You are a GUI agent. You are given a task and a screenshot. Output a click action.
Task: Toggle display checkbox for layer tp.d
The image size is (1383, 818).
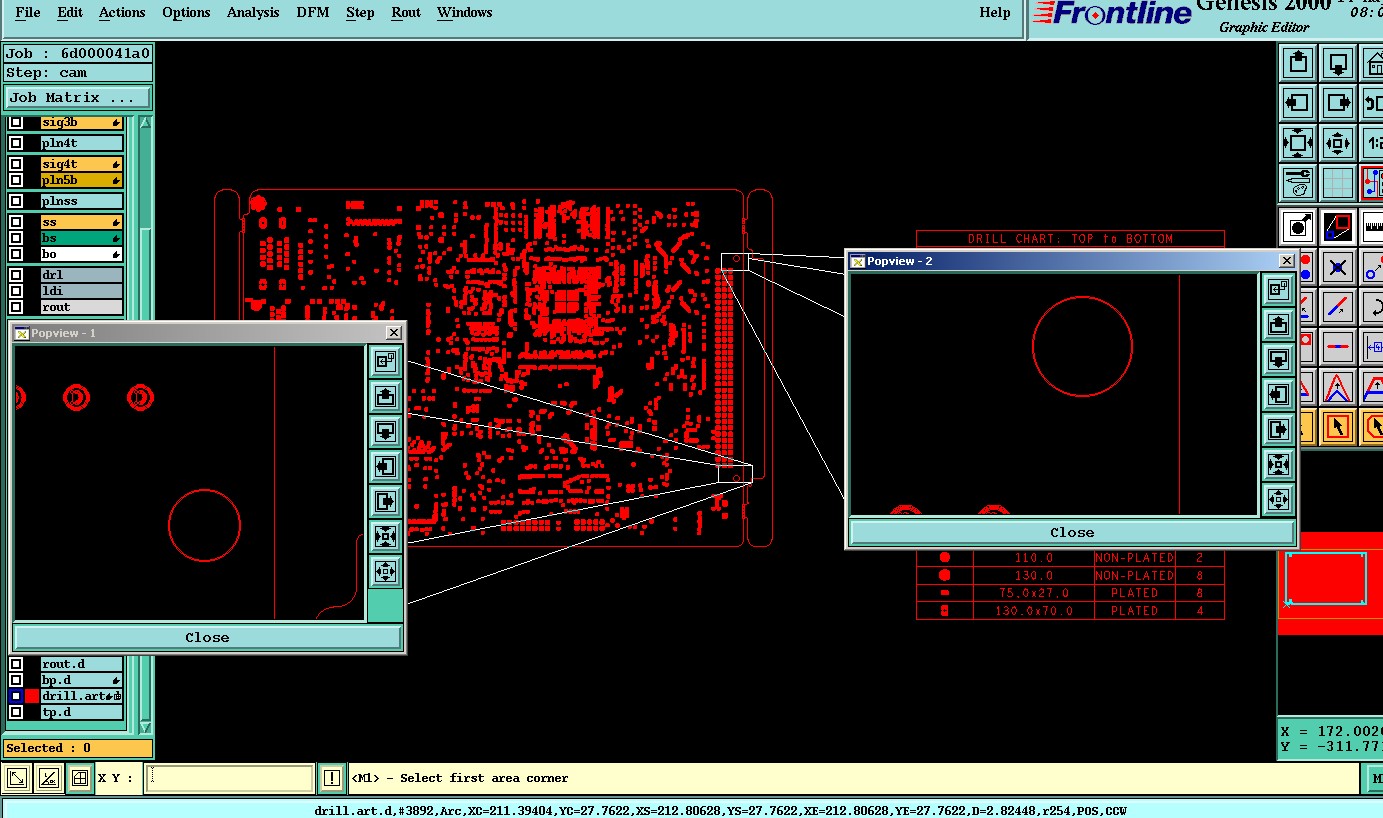(16, 712)
